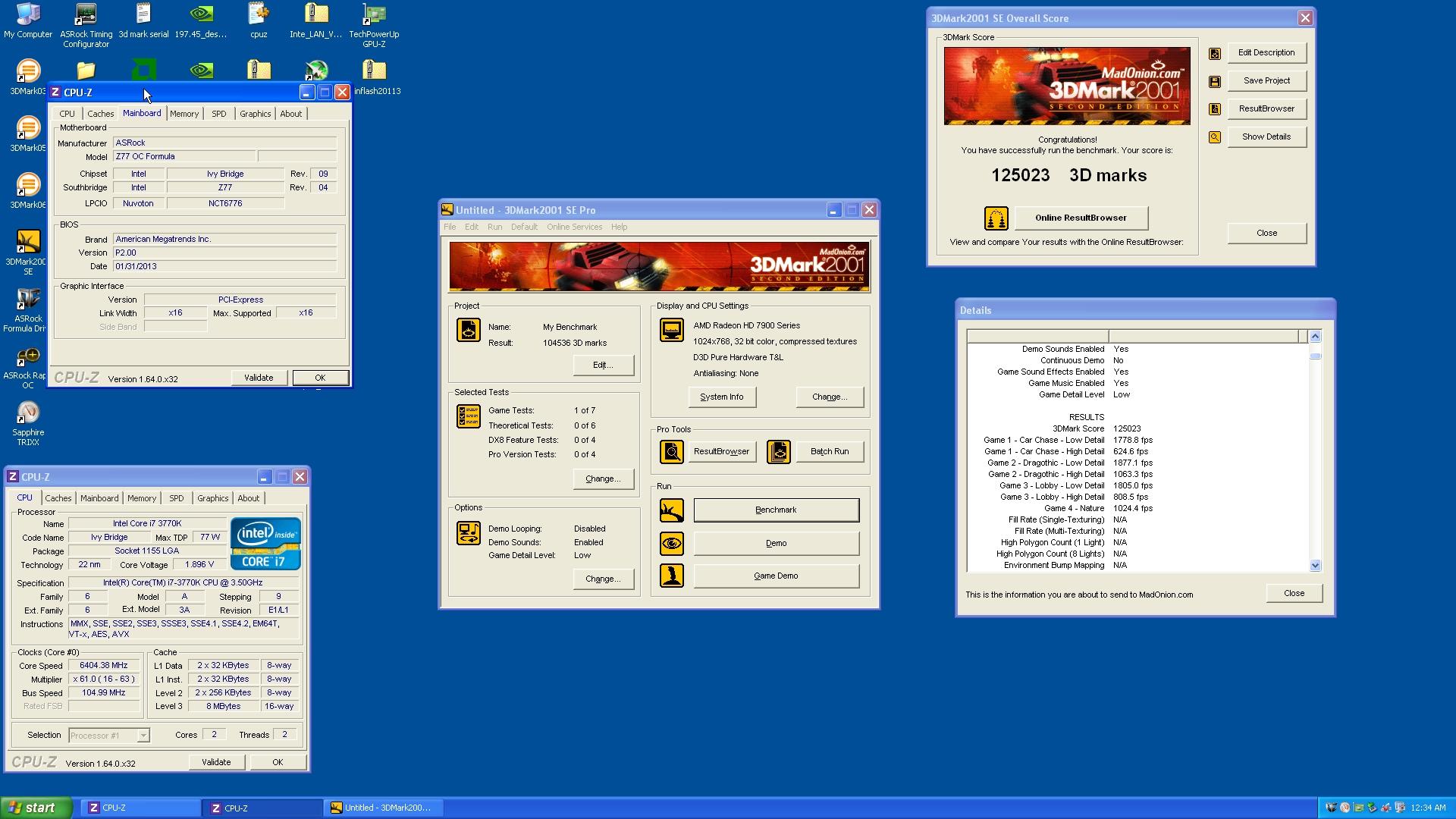The width and height of the screenshot is (1456, 819).
Task: Open Edit menu in 3DMark2001
Action: click(471, 227)
